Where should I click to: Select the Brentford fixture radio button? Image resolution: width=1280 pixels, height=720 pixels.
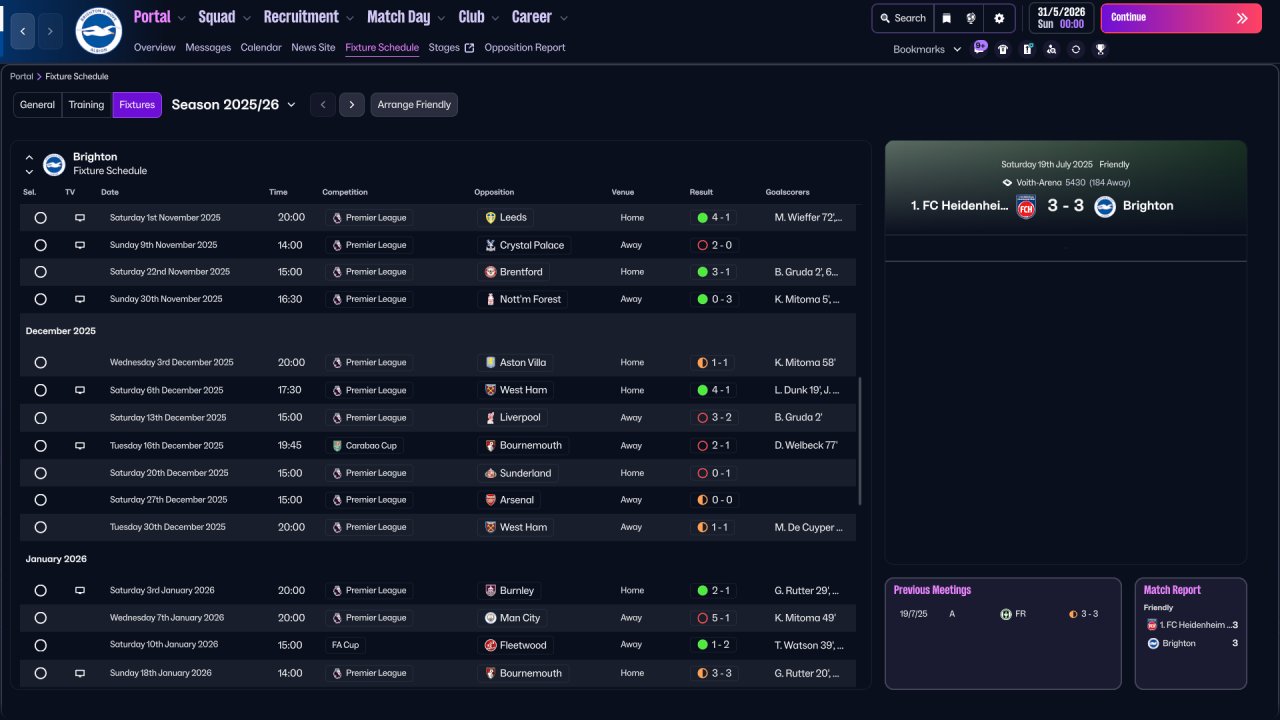[40, 272]
